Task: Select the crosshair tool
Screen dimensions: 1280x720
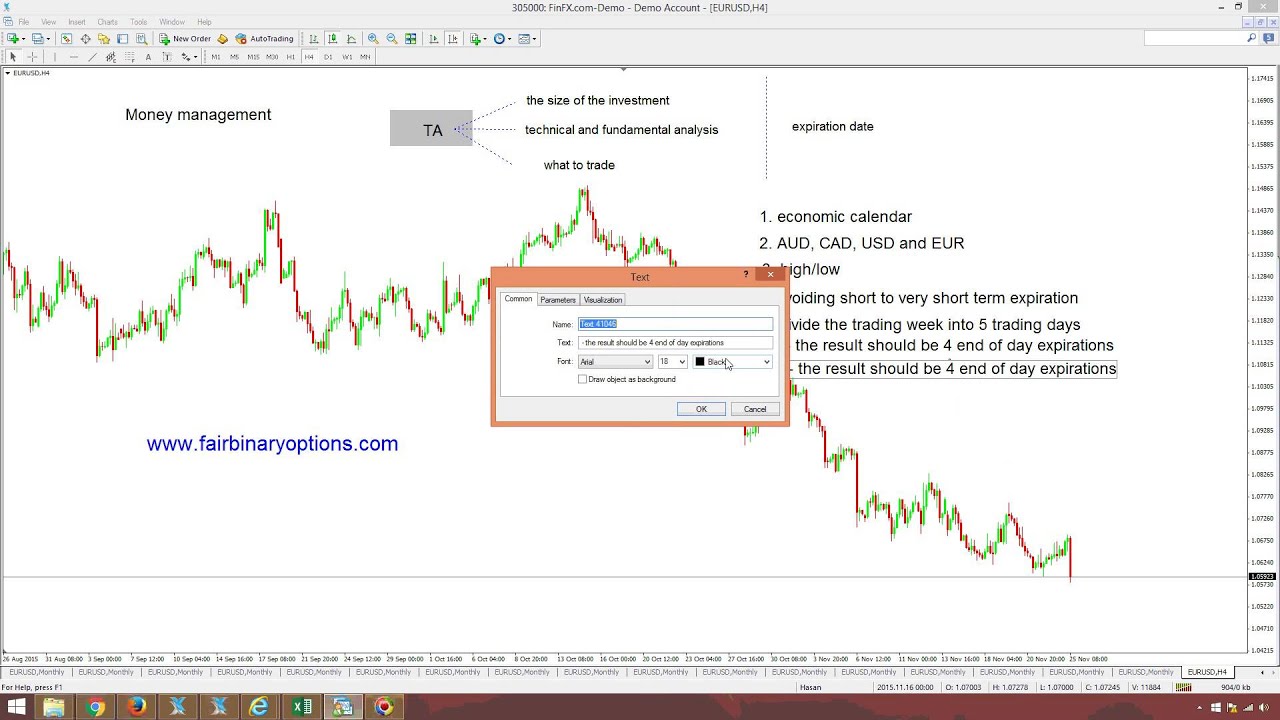Action: (x=32, y=57)
